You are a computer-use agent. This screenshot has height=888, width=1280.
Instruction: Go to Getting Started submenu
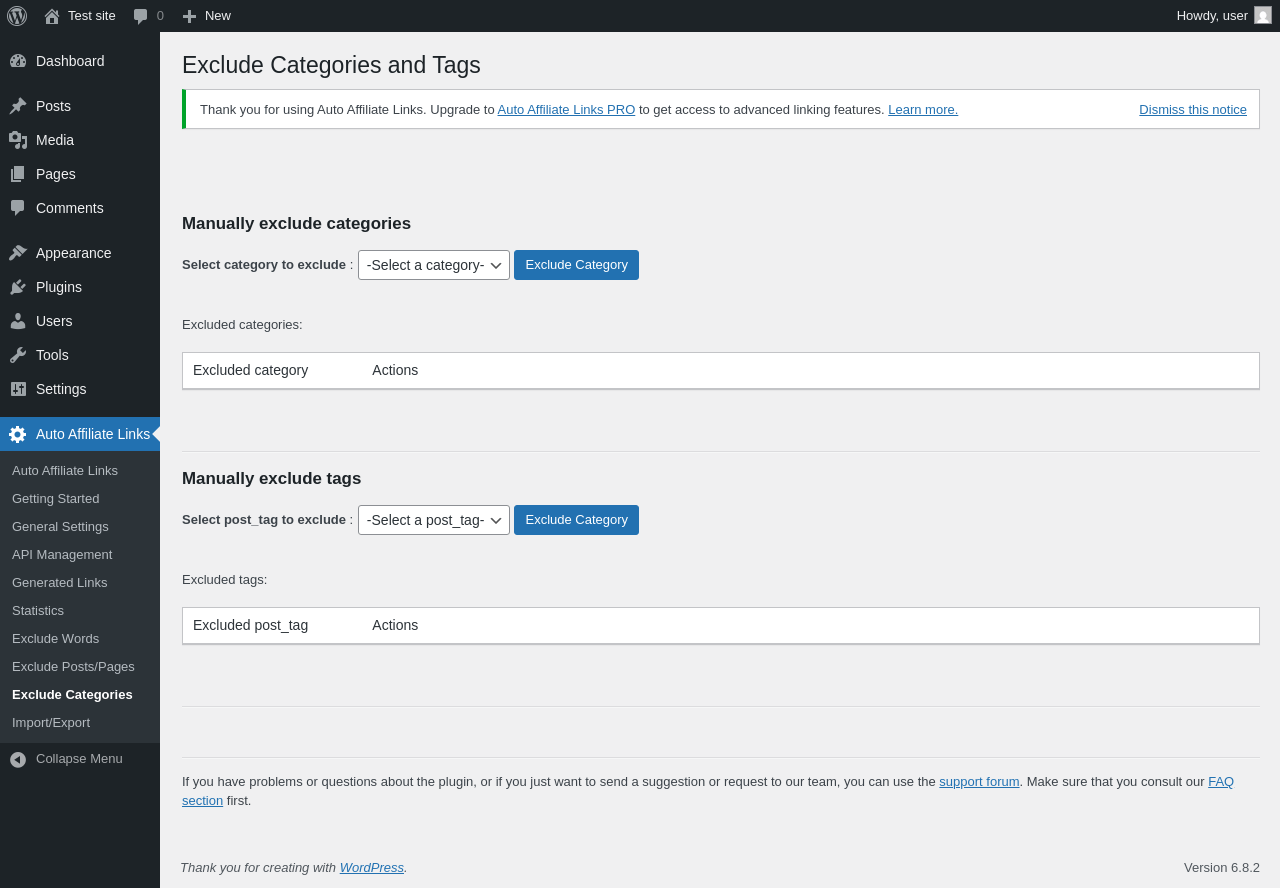point(56,498)
